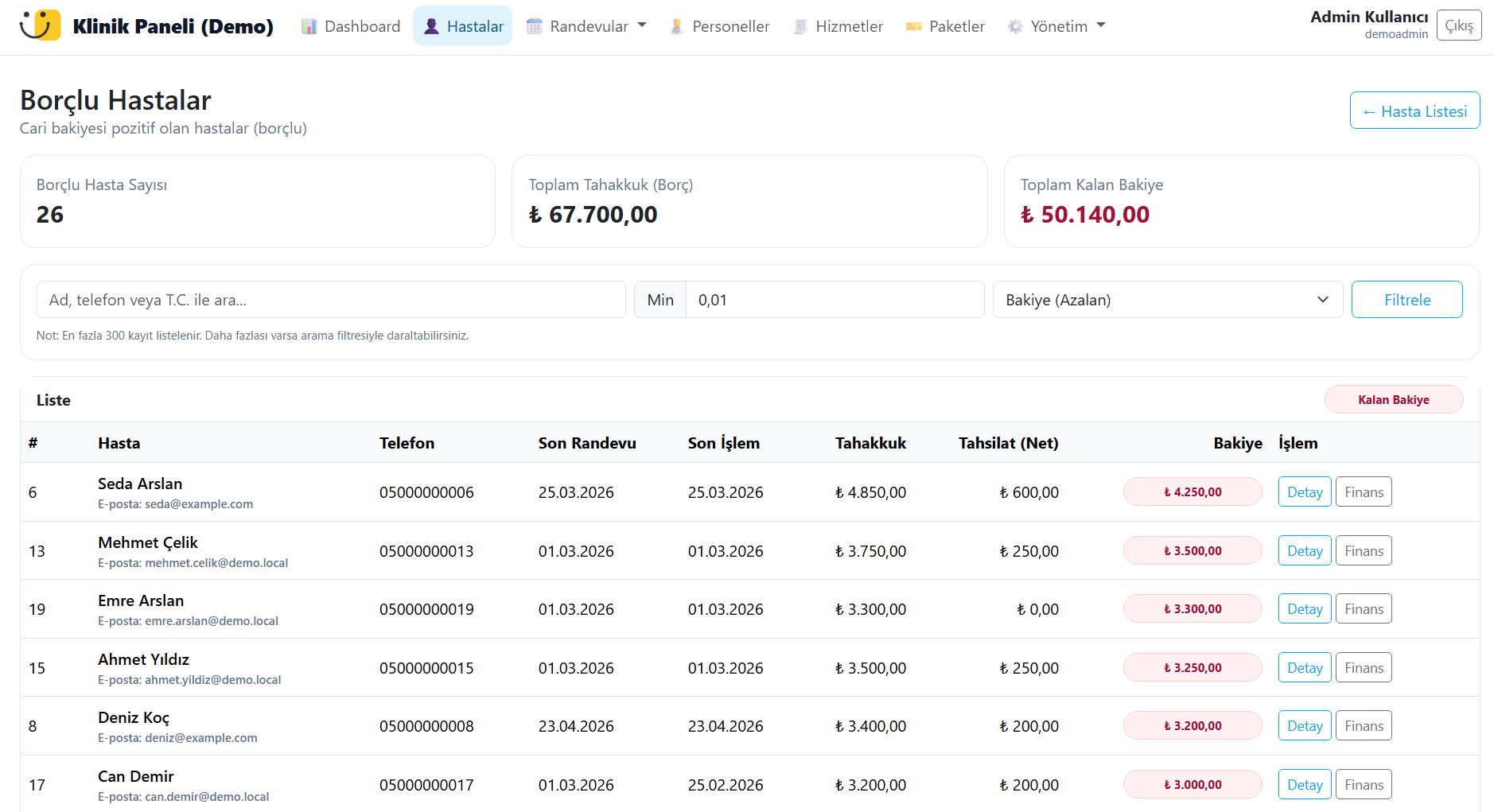Click the Dashboard chart icon
This screenshot has width=1494, height=812.
[309, 26]
